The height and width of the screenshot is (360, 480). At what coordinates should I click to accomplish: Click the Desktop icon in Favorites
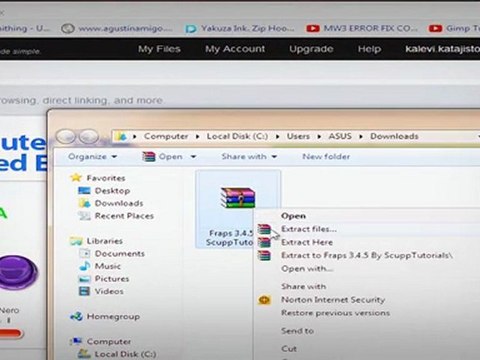click(x=84, y=191)
